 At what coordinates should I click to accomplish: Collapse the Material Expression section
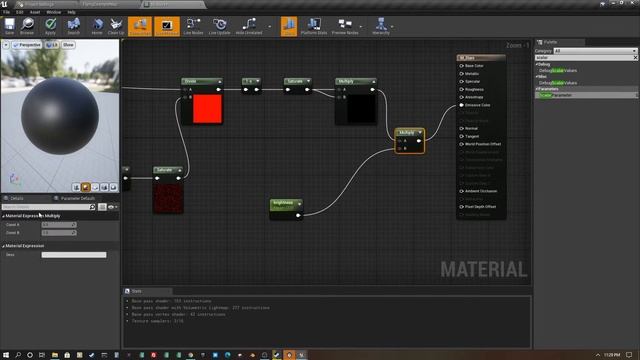point(3,246)
